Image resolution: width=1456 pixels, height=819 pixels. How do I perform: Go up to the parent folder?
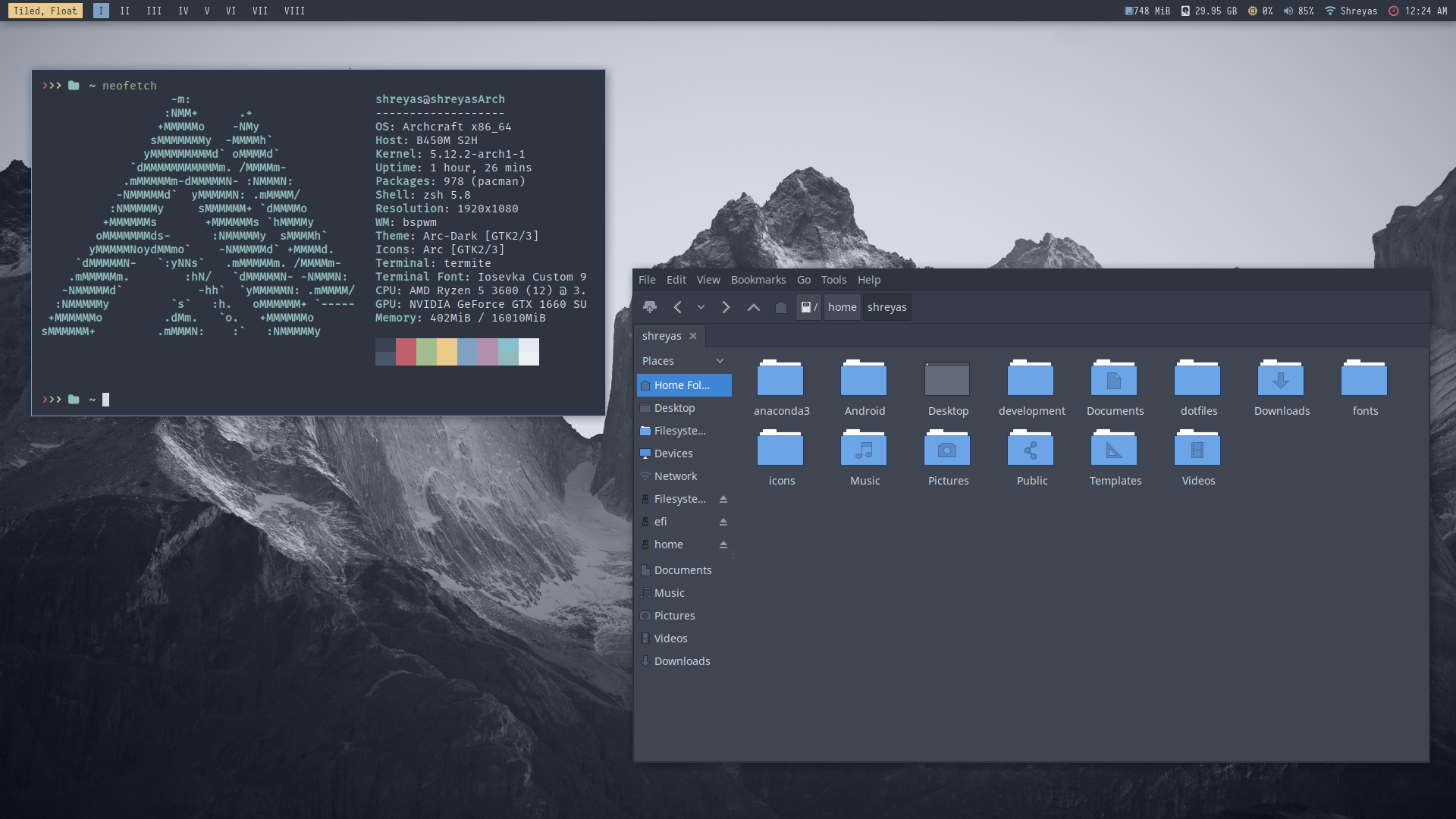coord(753,307)
